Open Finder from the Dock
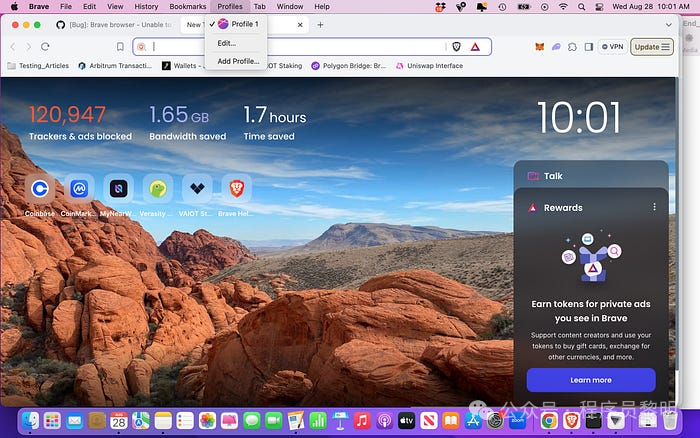Image resolution: width=700 pixels, height=438 pixels. tap(30, 421)
